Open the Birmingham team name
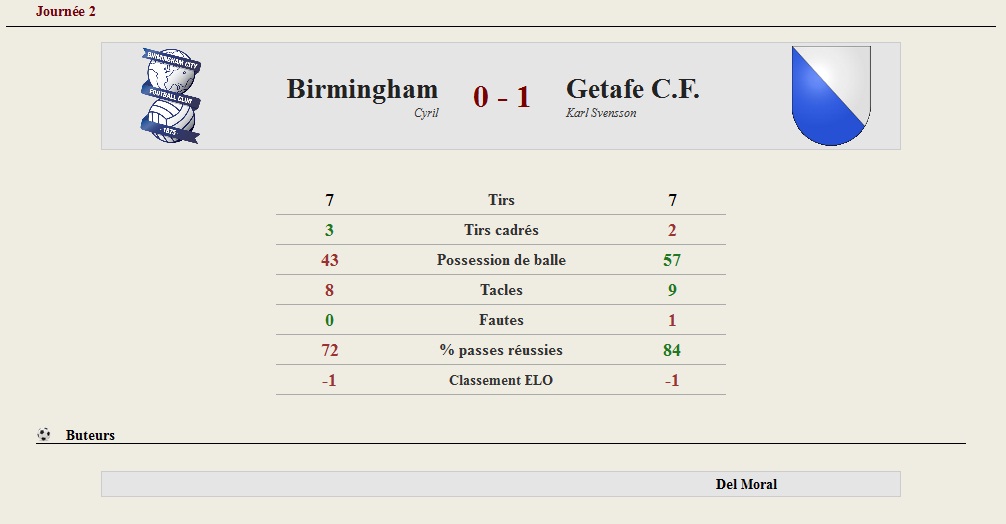This screenshot has width=1006, height=524. (362, 89)
